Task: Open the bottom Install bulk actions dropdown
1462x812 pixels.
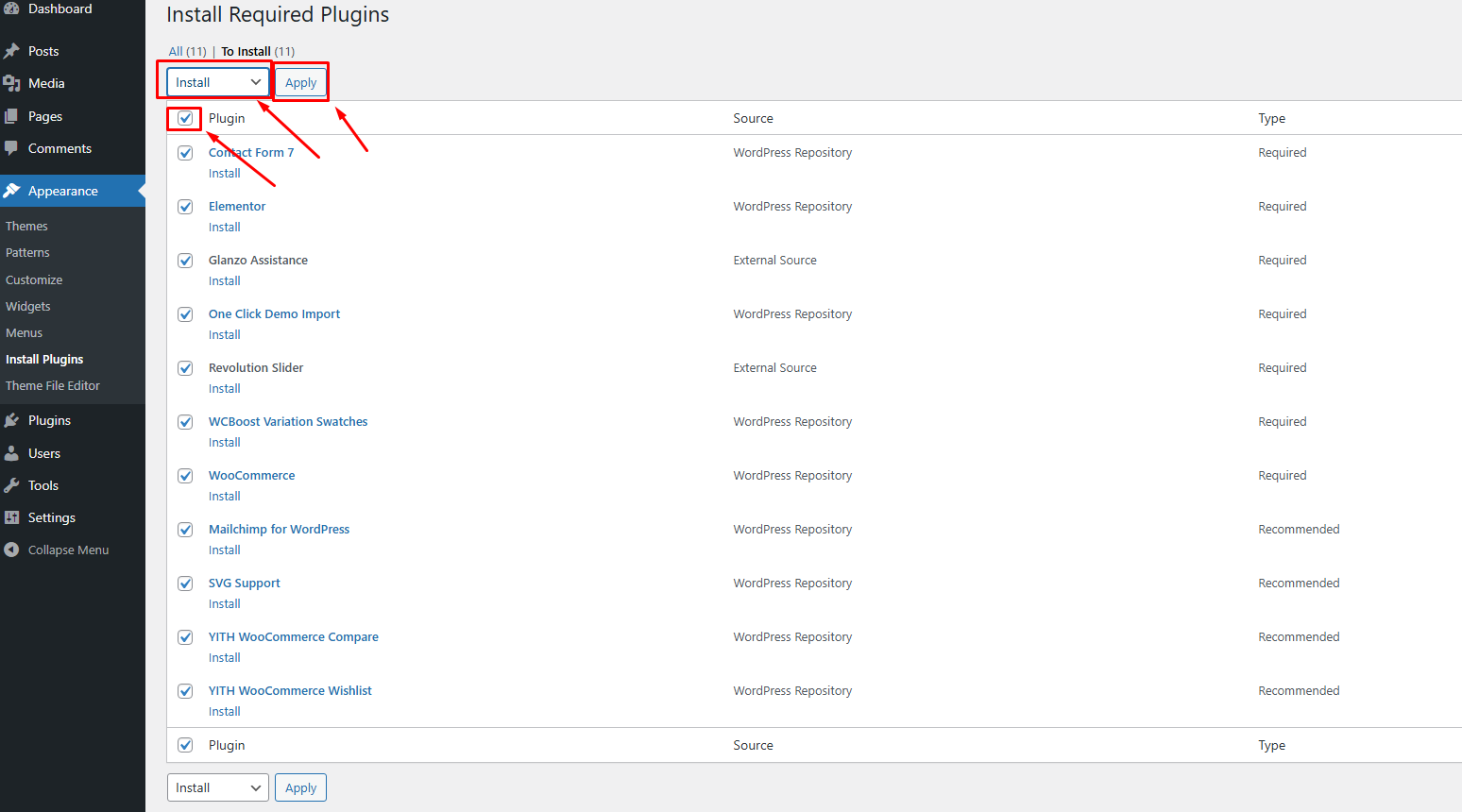Action: pos(218,787)
